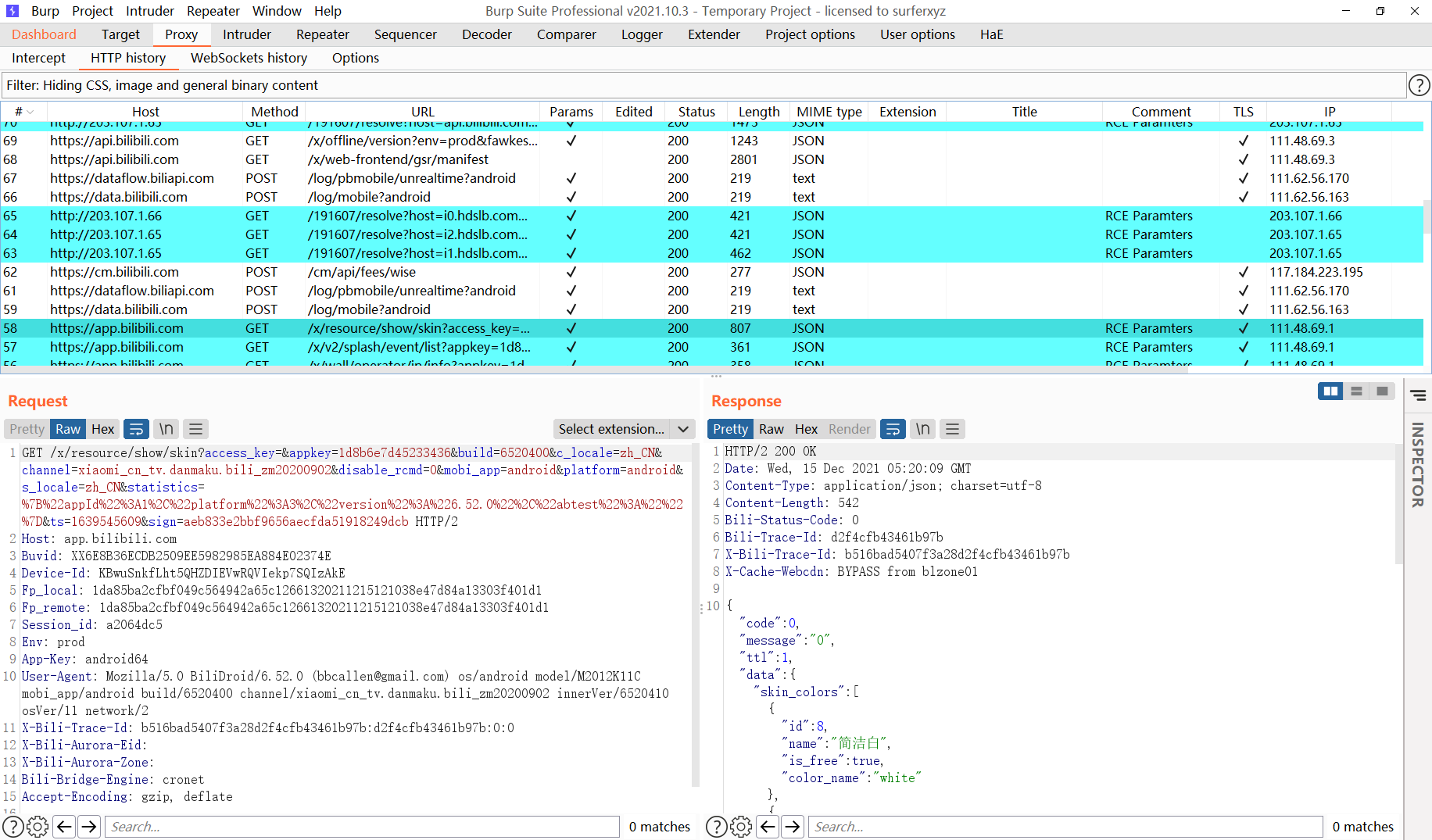The width and height of the screenshot is (1432, 840).
Task: Switch to the Extender tab
Action: coord(714,34)
